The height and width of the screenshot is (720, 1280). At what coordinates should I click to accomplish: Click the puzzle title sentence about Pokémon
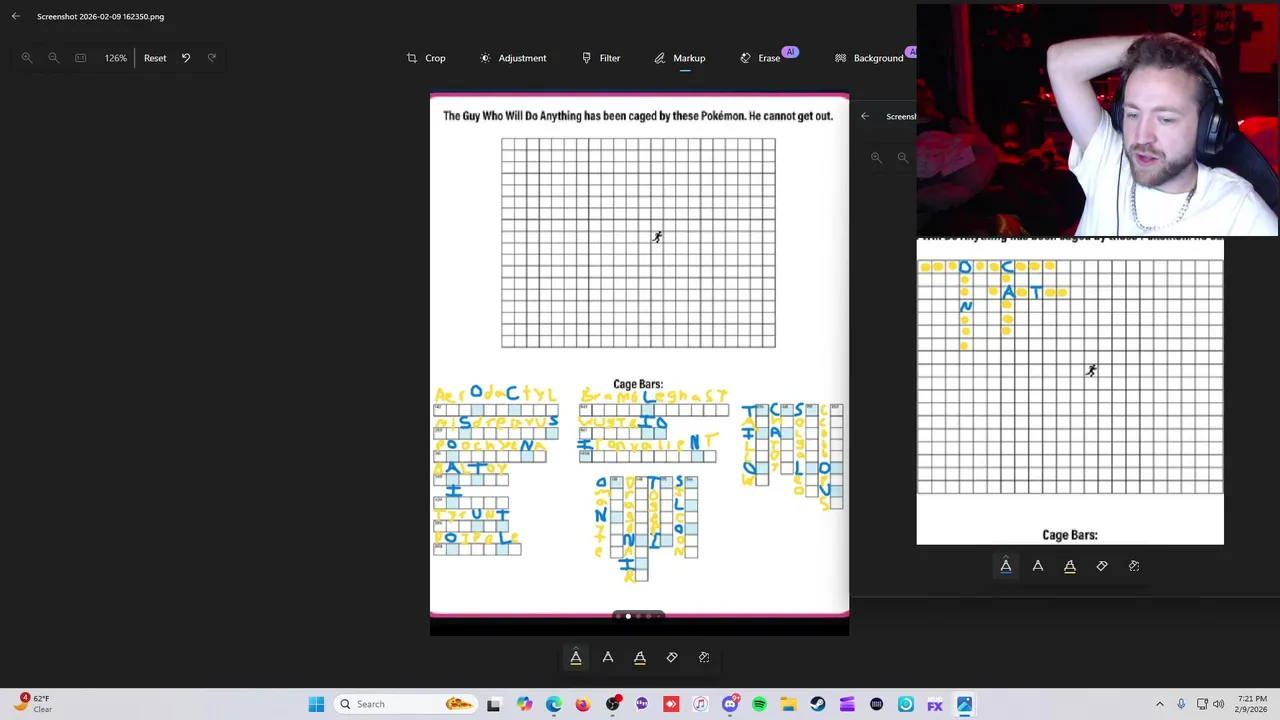(x=638, y=116)
